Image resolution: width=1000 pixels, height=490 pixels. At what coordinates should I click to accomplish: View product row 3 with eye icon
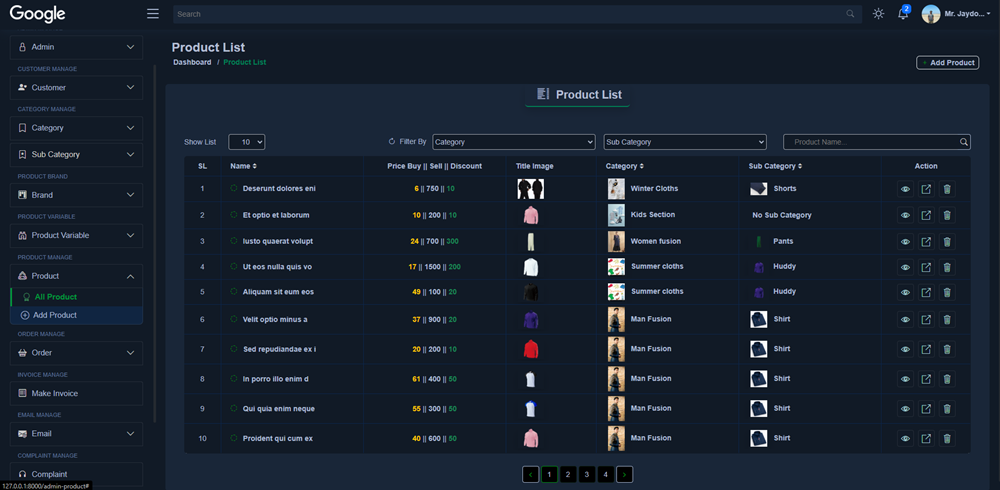coord(905,242)
